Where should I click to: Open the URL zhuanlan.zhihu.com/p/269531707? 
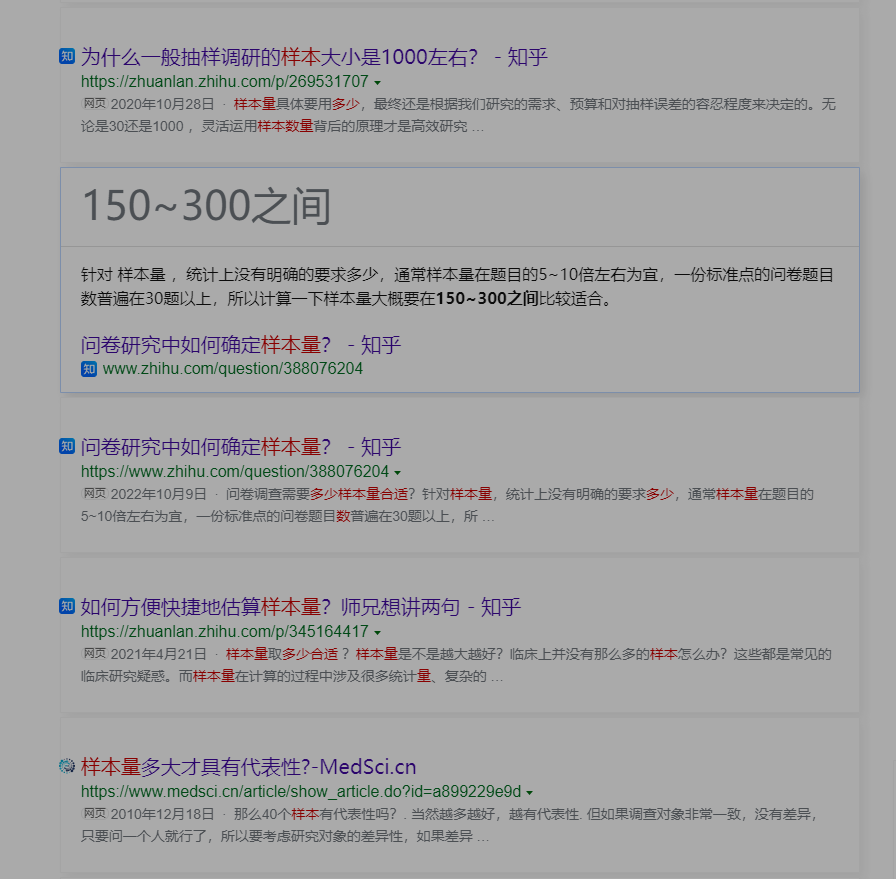point(225,82)
